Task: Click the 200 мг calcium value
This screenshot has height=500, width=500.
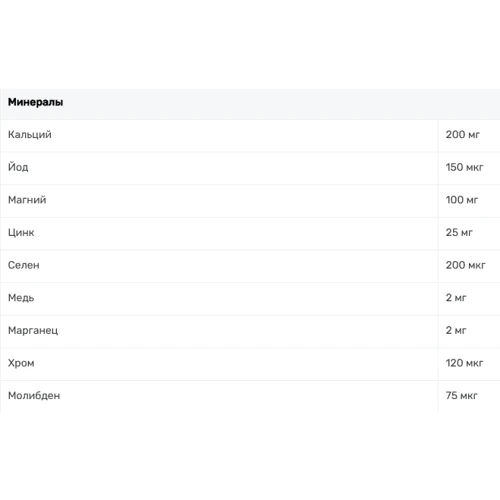Action: click(x=463, y=135)
